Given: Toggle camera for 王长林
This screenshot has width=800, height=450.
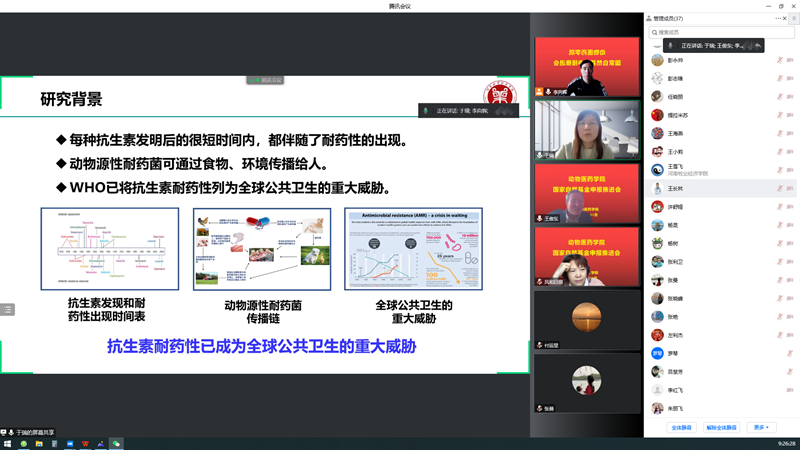Looking at the screenshot, I should coord(791,188).
